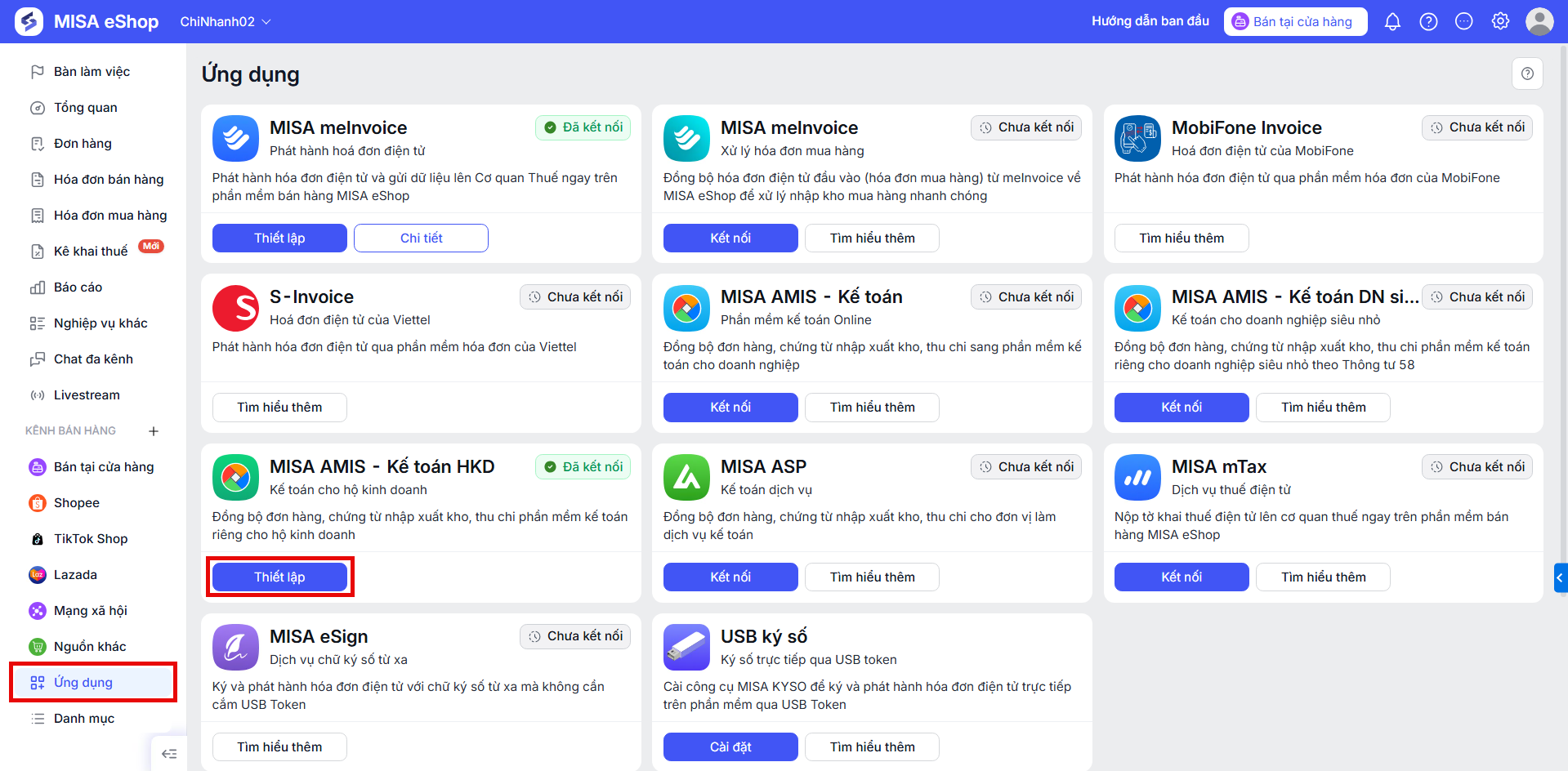The height and width of the screenshot is (771, 1568).
Task: Select Mạng xã hội channel
Action: (93, 611)
